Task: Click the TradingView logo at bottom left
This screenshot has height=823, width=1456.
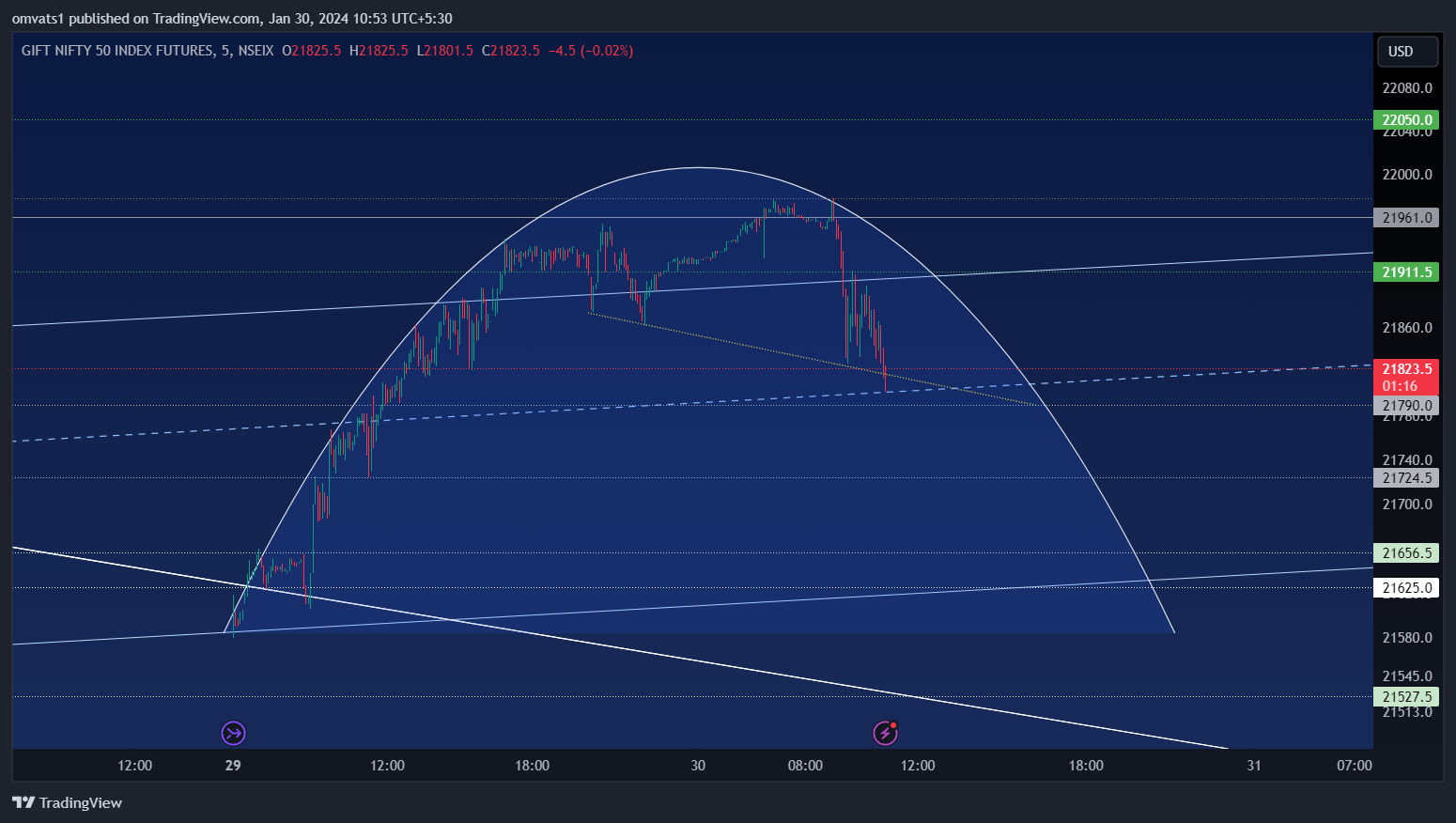Action: tap(67, 802)
